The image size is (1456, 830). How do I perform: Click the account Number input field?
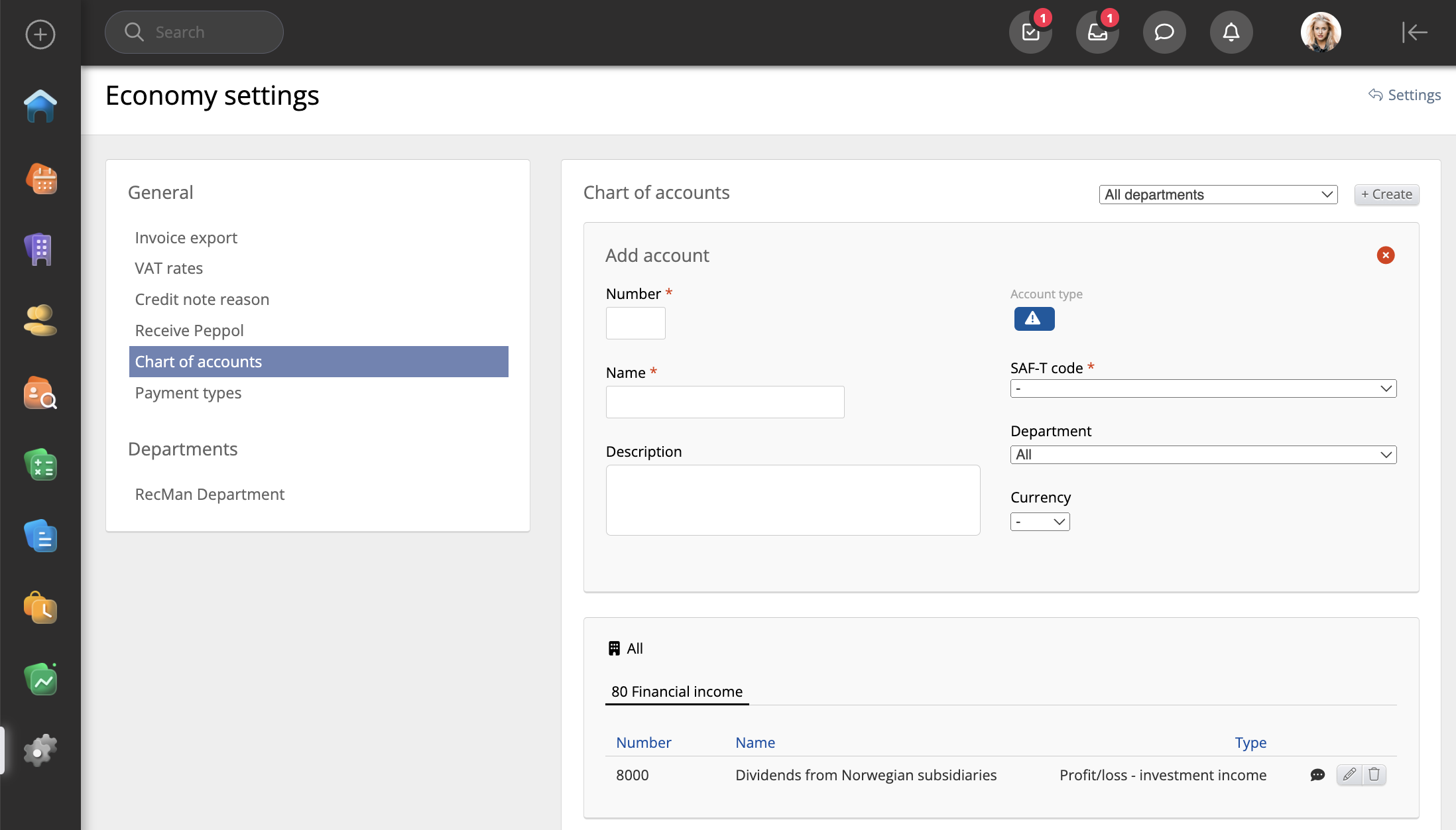[635, 323]
